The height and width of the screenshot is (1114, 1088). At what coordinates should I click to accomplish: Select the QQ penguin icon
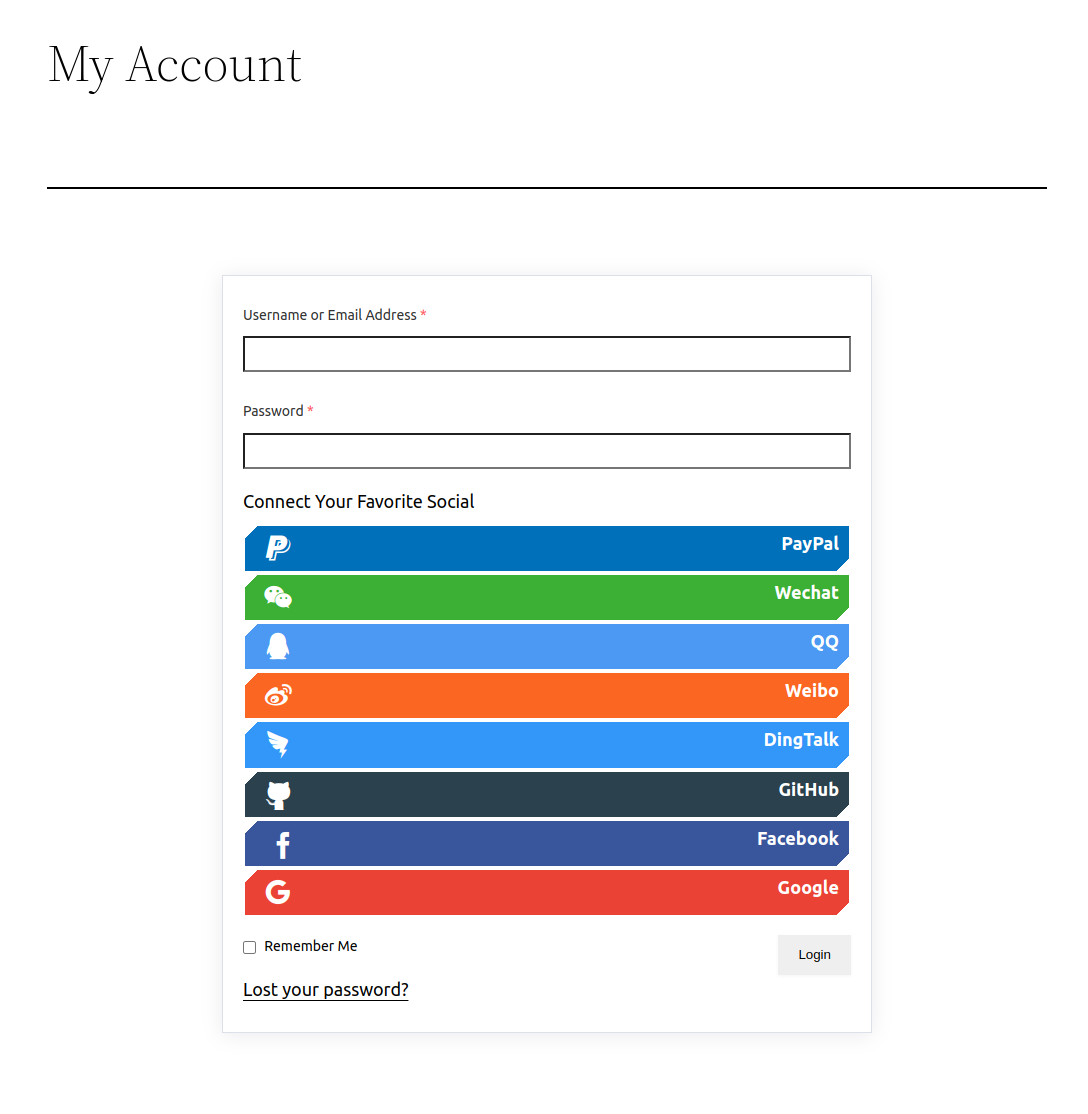pyautogui.click(x=277, y=645)
